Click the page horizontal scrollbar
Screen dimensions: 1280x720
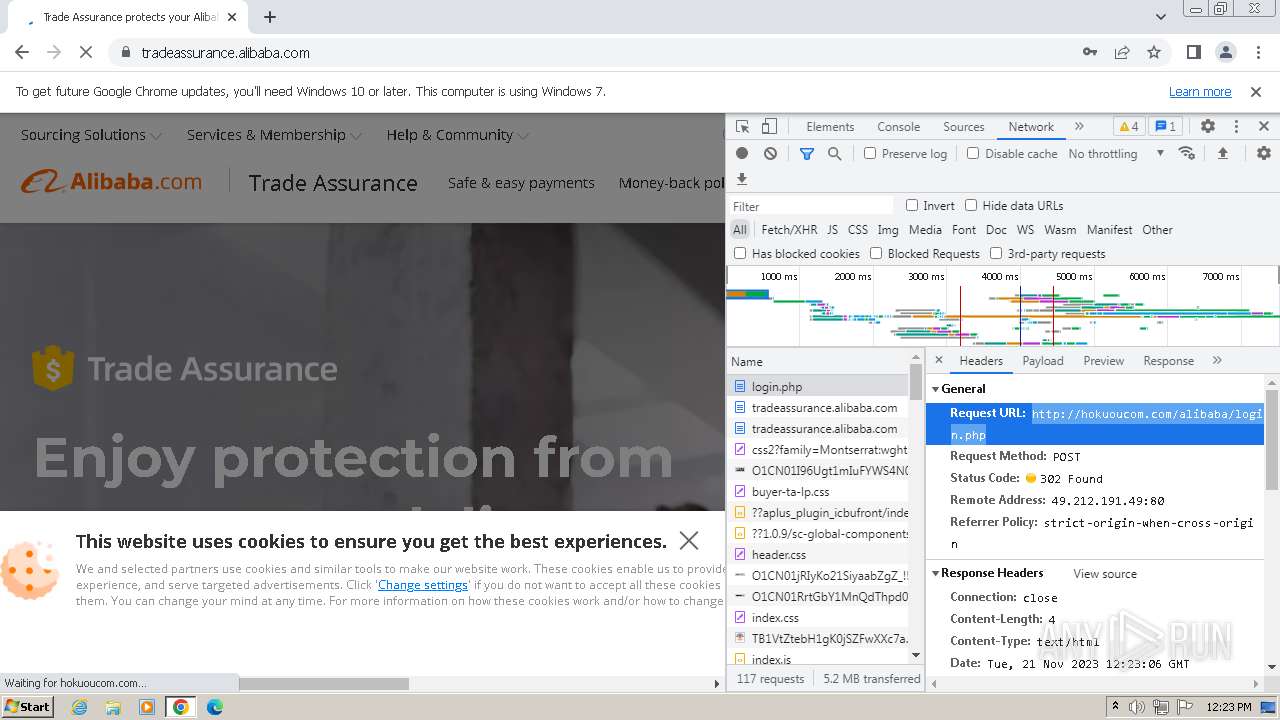click(x=324, y=684)
